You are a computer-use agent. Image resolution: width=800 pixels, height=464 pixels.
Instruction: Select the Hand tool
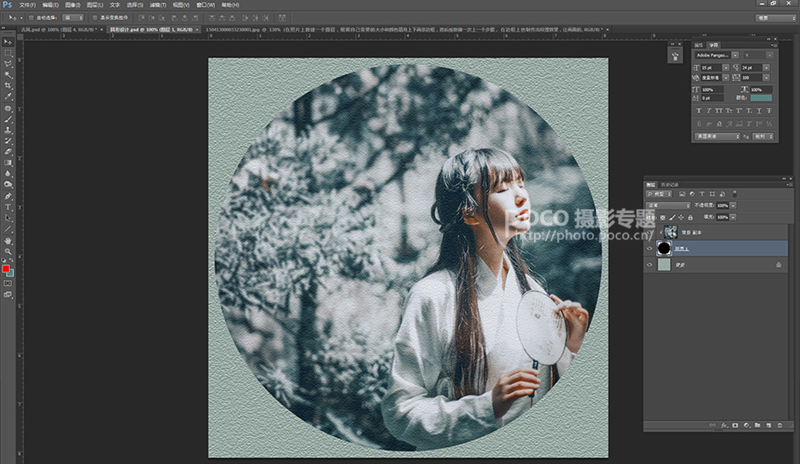click(8, 240)
